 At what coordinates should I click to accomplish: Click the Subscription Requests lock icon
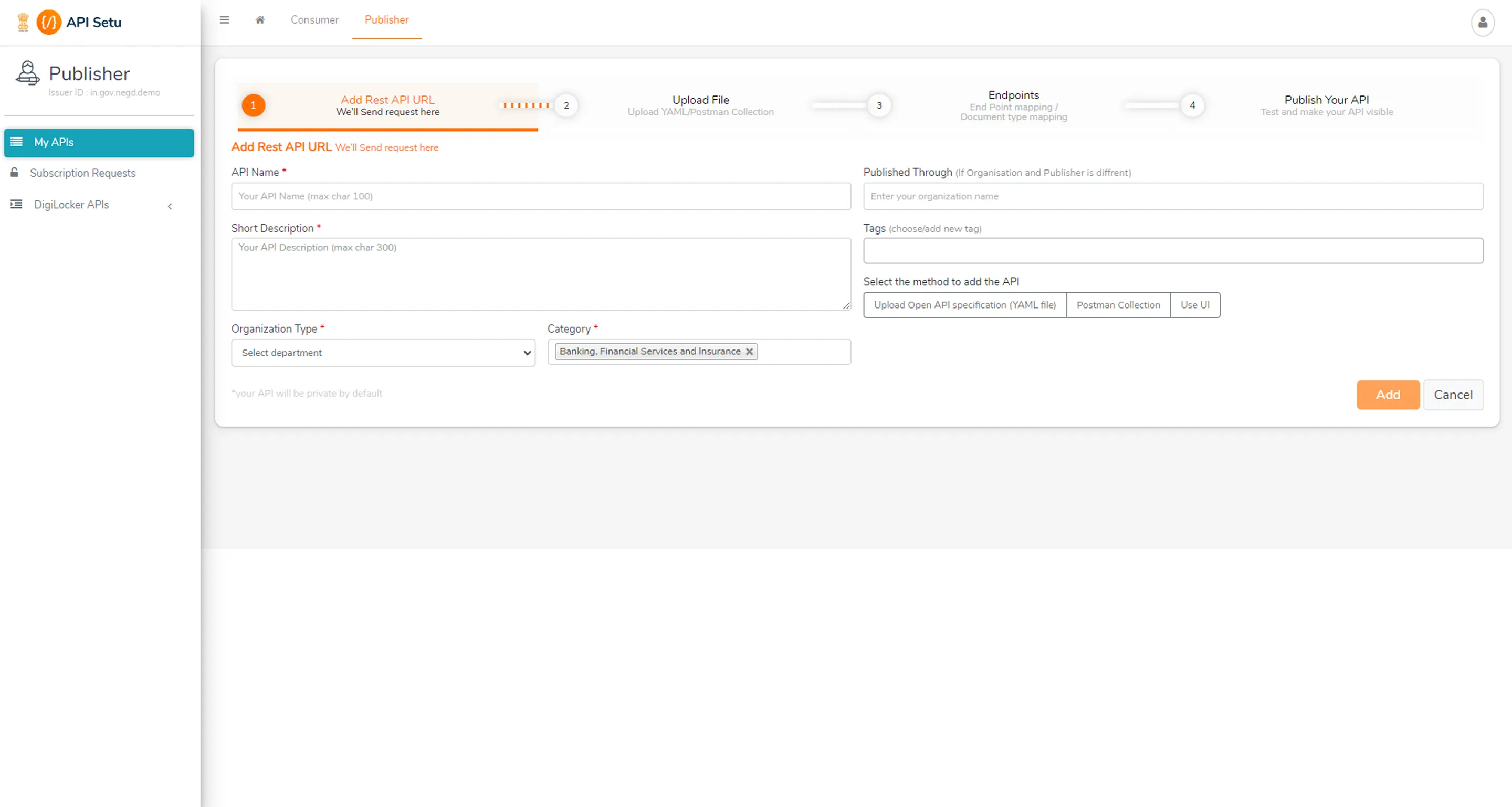(x=15, y=173)
